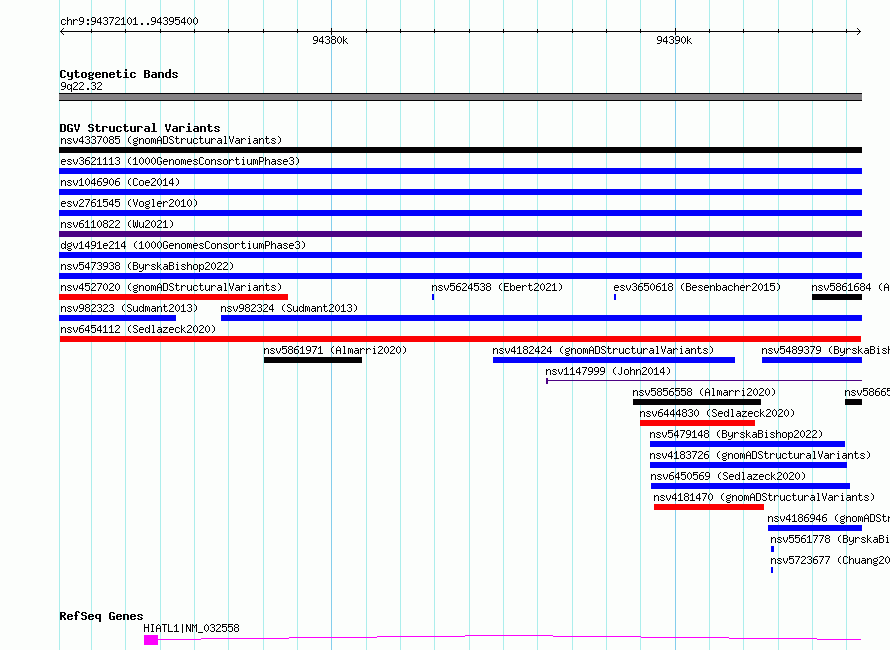Viewport: 890px width, 650px height.
Task: Click the small nsv5624538 (Ebert2021) marker
Action: pyautogui.click(x=433, y=297)
